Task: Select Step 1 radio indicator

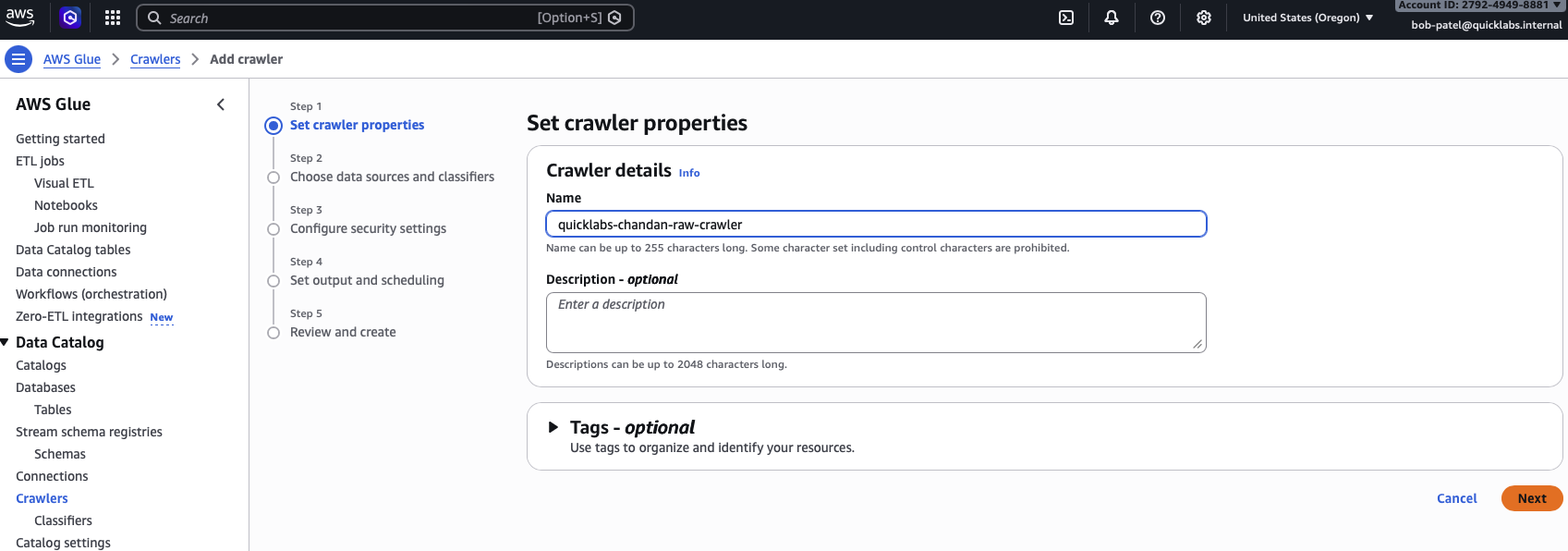Action: click(273, 126)
